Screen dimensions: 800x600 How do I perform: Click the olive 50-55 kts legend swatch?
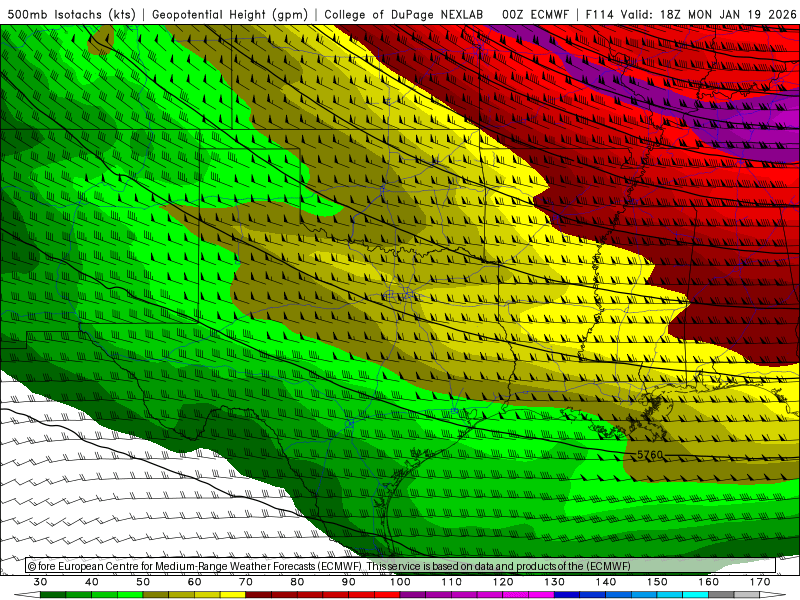point(156,595)
